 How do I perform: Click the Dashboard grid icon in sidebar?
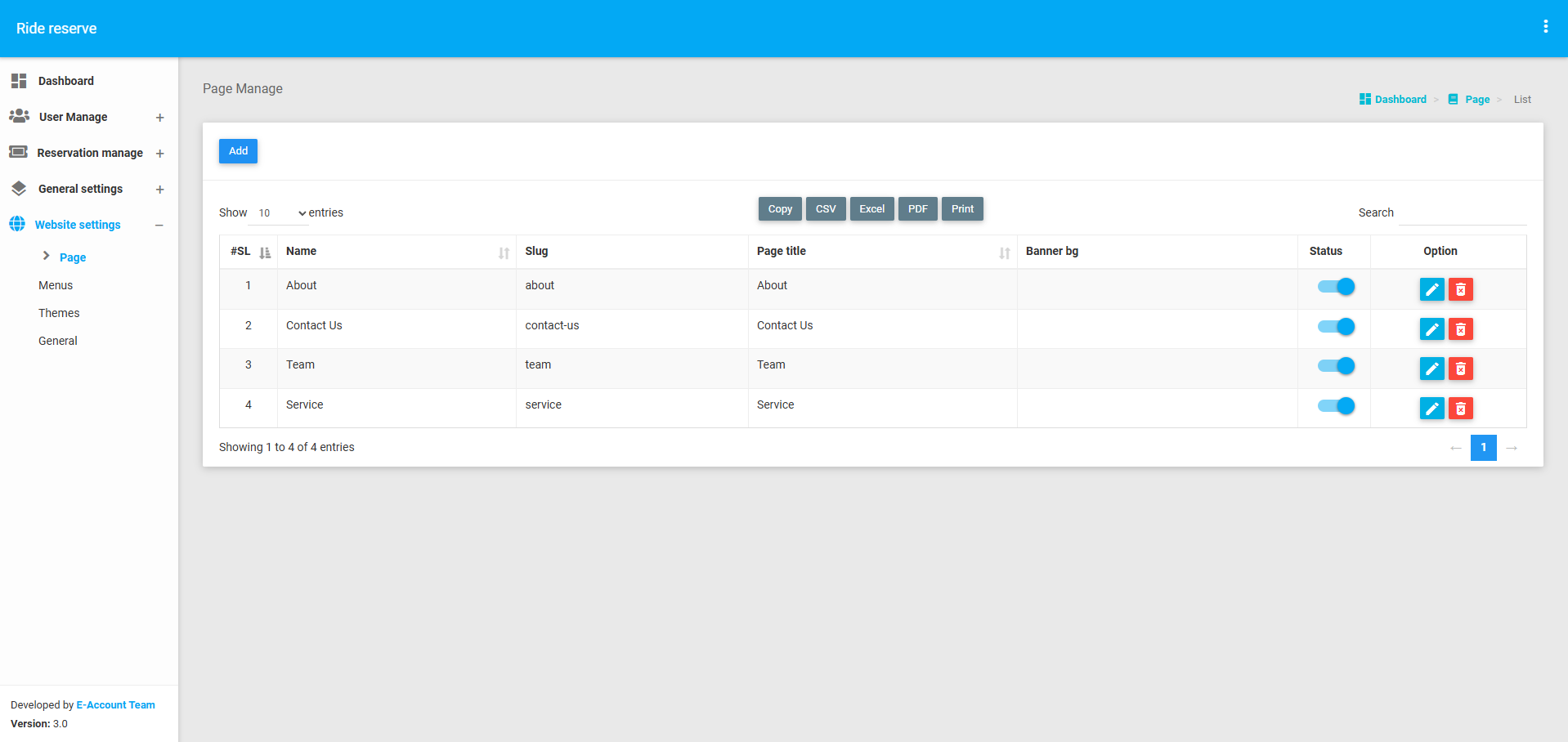coord(19,81)
